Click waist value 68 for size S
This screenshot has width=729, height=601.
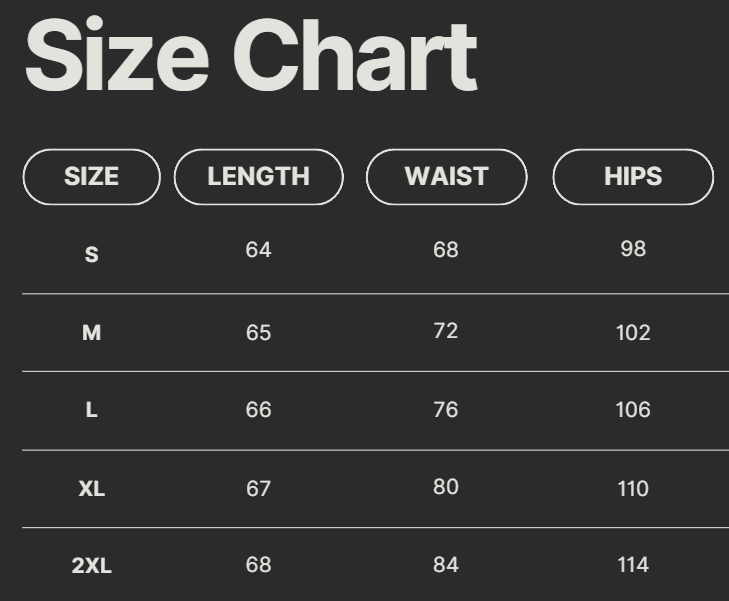(x=446, y=249)
